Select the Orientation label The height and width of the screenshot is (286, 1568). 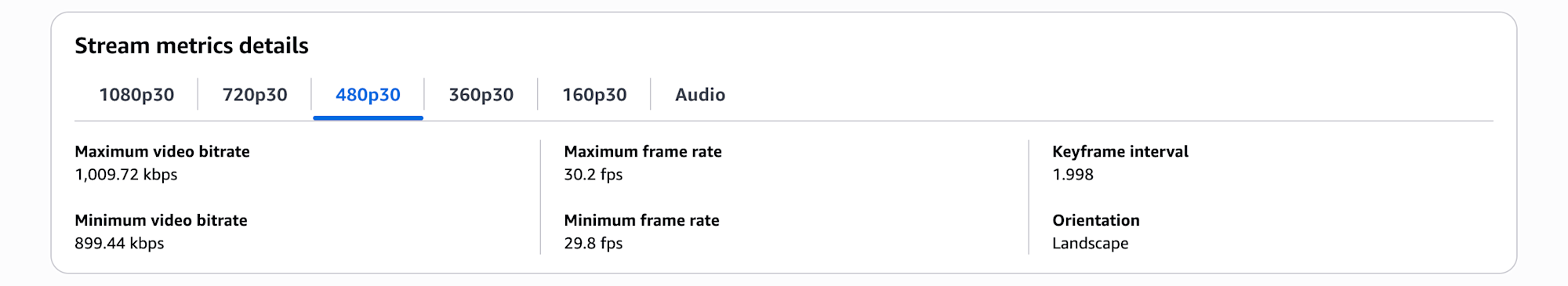[1096, 220]
